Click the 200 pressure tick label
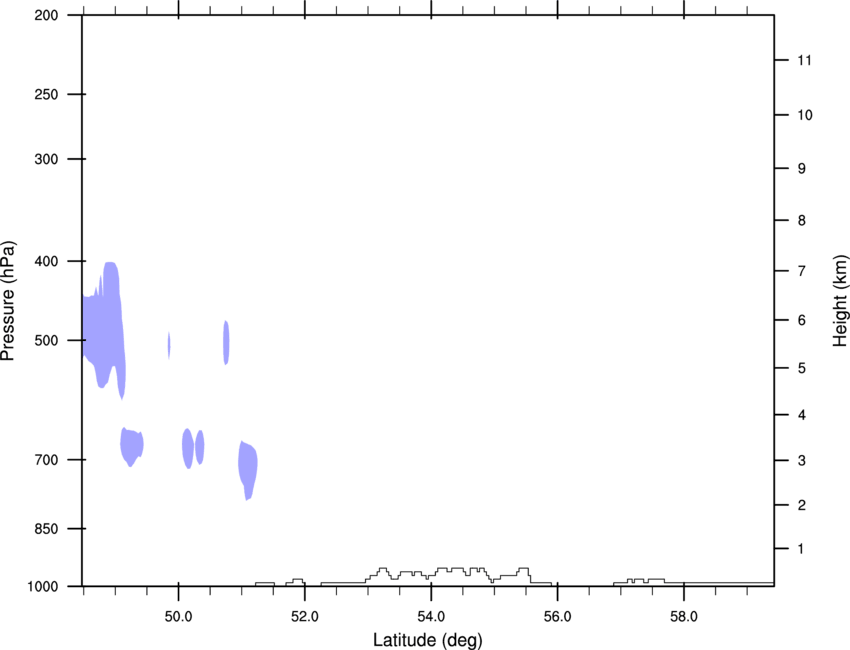This screenshot has width=850, height=650. point(46,15)
